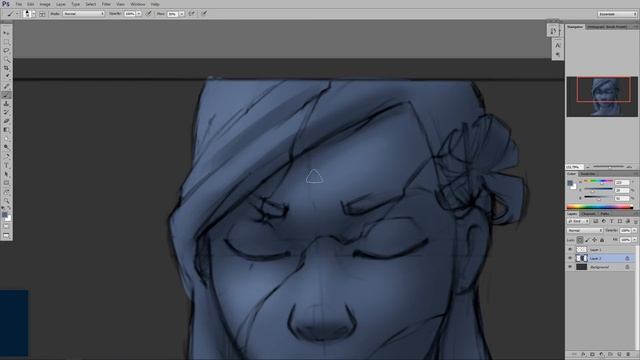Toggle Lock transparent pixels
The width and height of the screenshot is (640, 360).
pos(580,240)
